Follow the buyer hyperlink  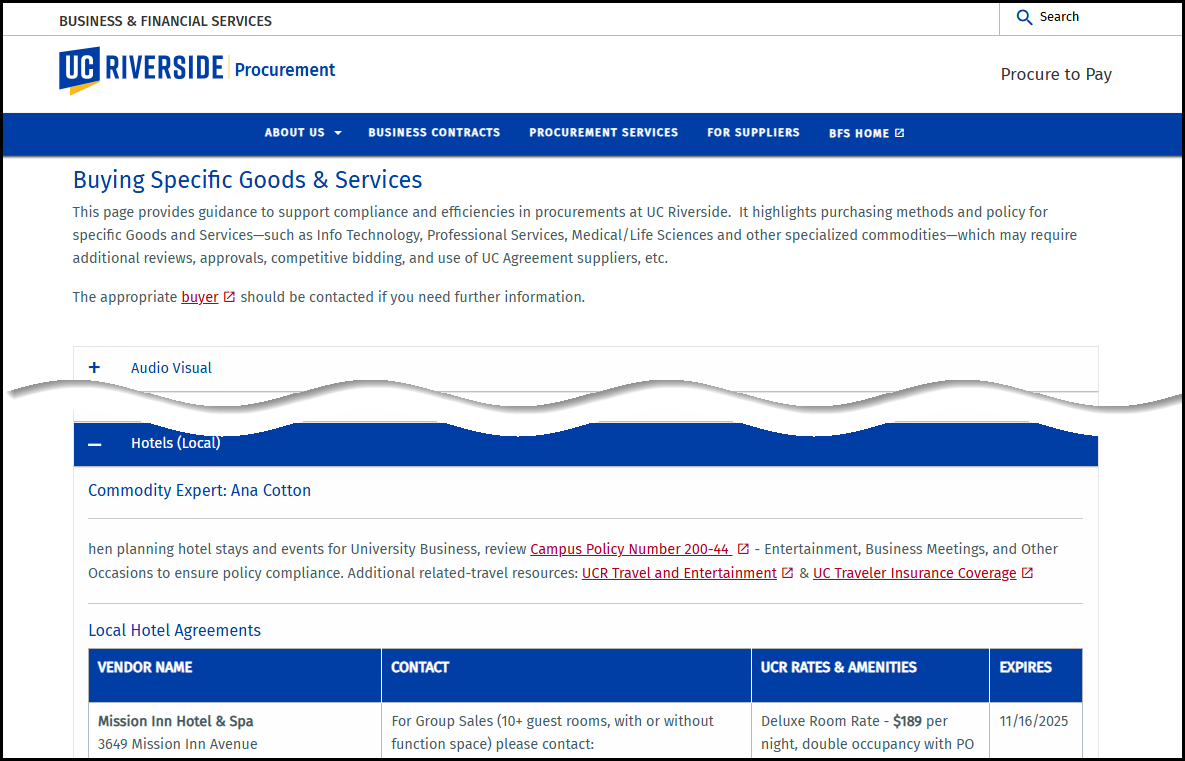click(x=199, y=296)
